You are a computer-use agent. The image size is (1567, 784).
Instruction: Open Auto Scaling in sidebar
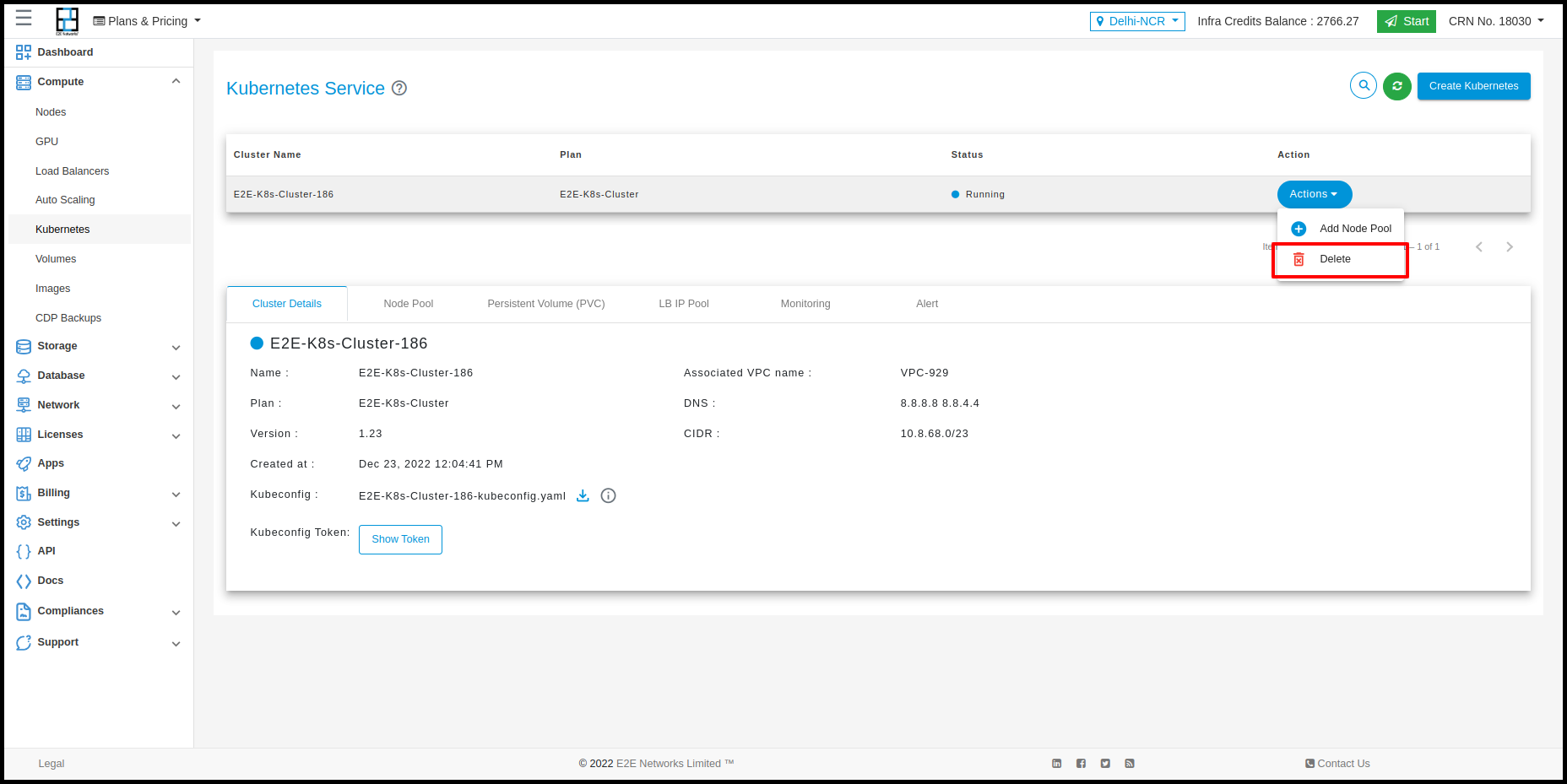65,200
